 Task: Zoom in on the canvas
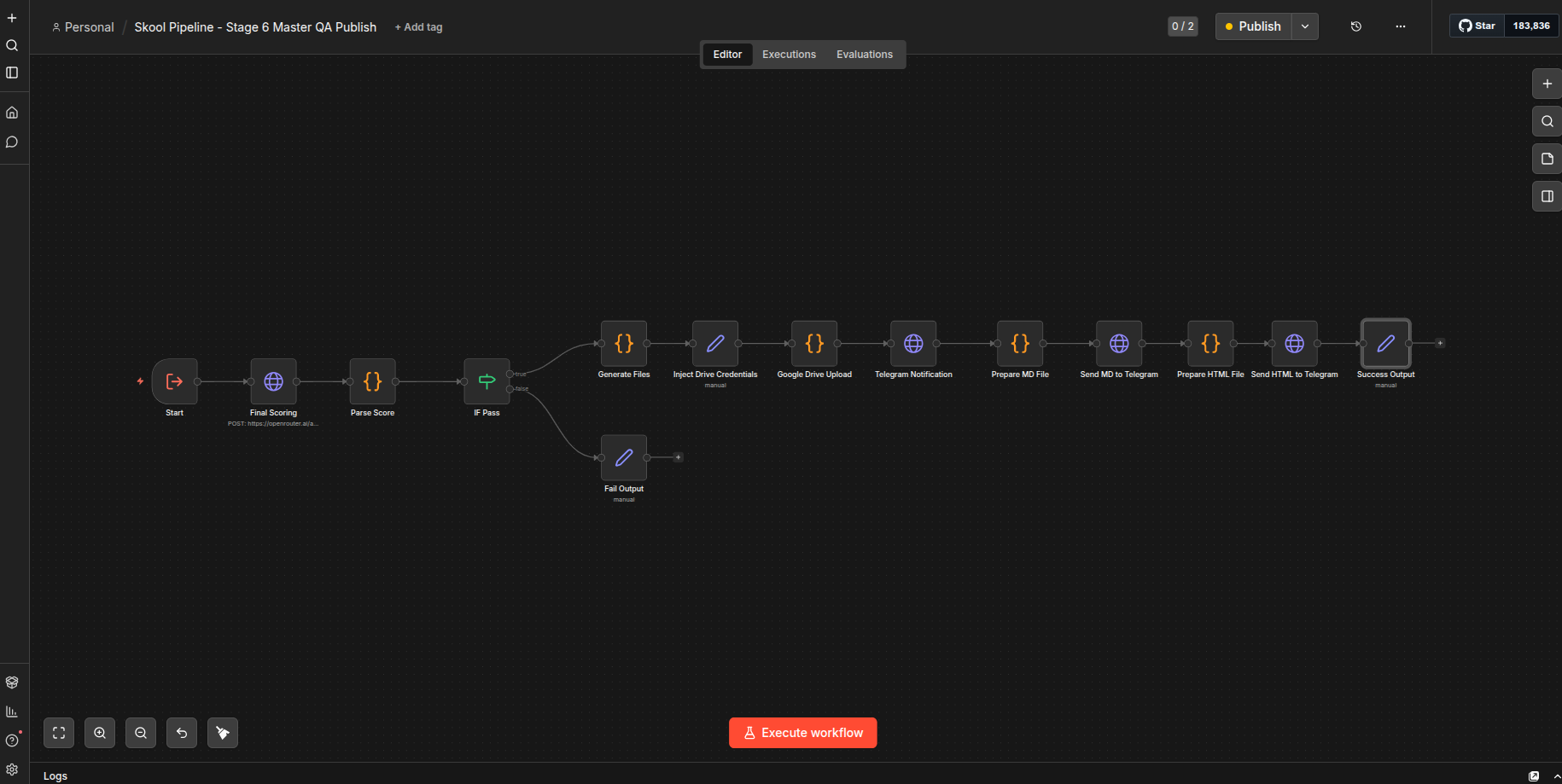(99, 732)
